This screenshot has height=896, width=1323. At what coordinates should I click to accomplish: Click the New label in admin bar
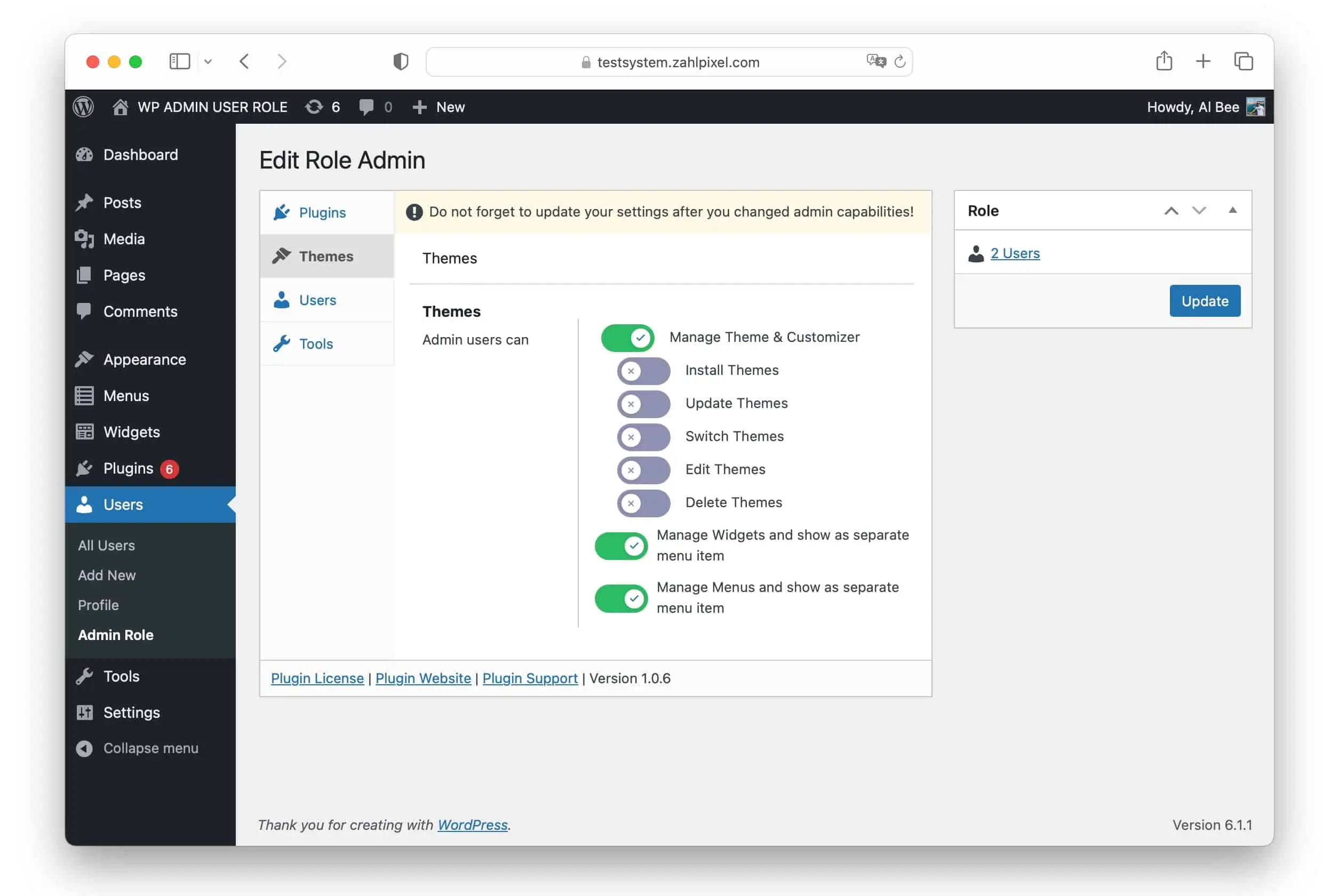click(450, 107)
